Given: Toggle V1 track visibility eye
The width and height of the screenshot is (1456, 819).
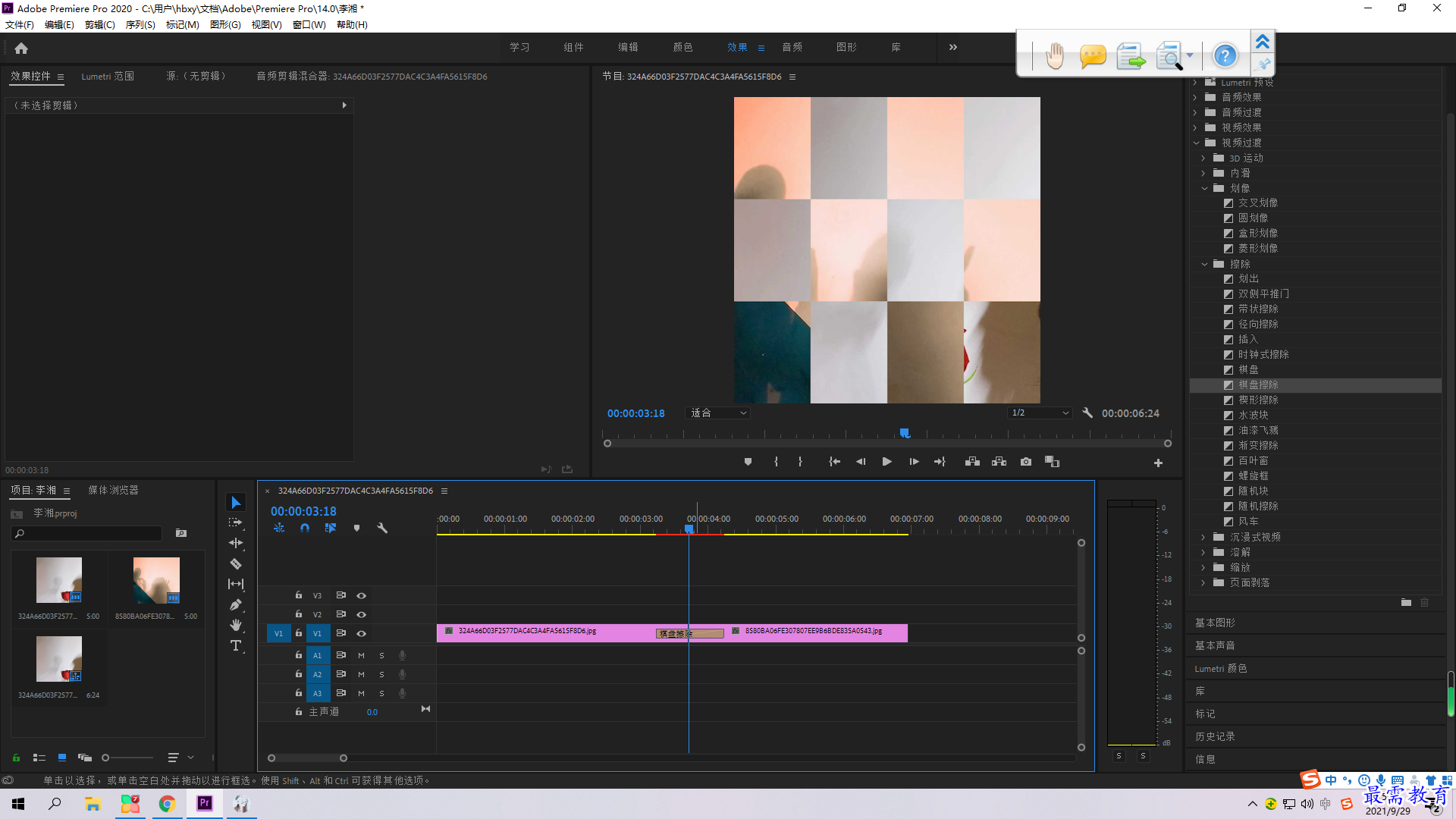Looking at the screenshot, I should click(x=362, y=634).
